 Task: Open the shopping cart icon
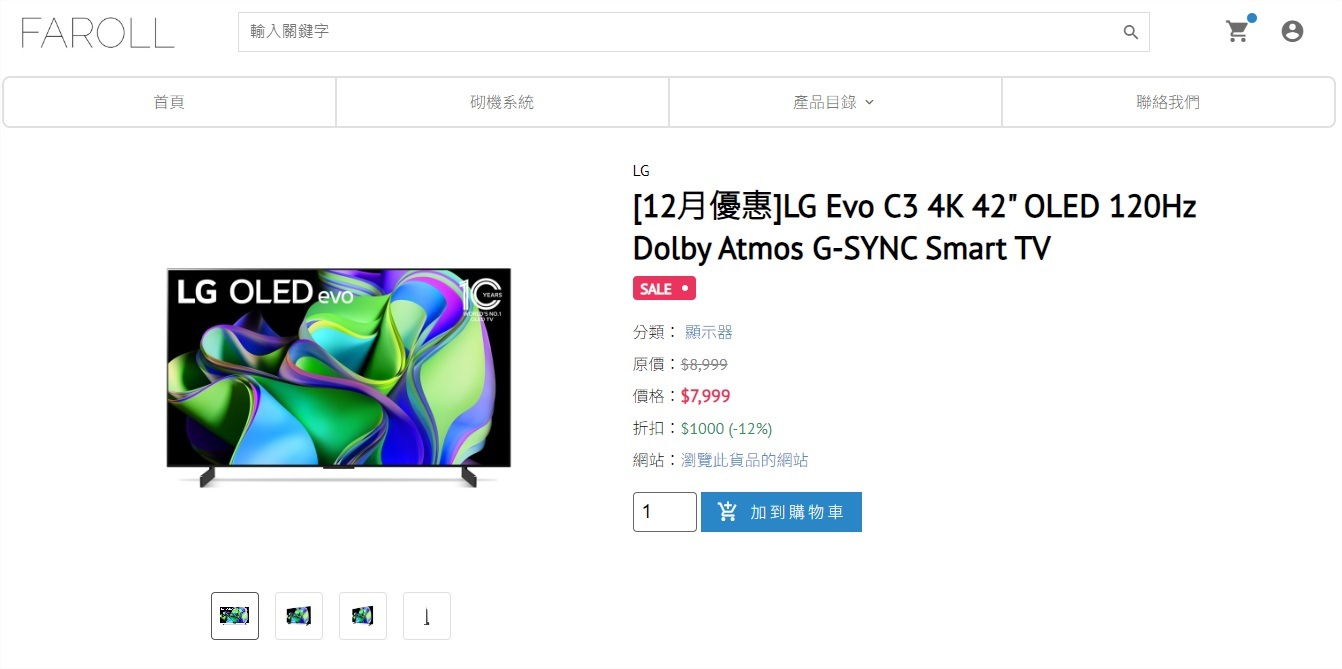[1238, 32]
